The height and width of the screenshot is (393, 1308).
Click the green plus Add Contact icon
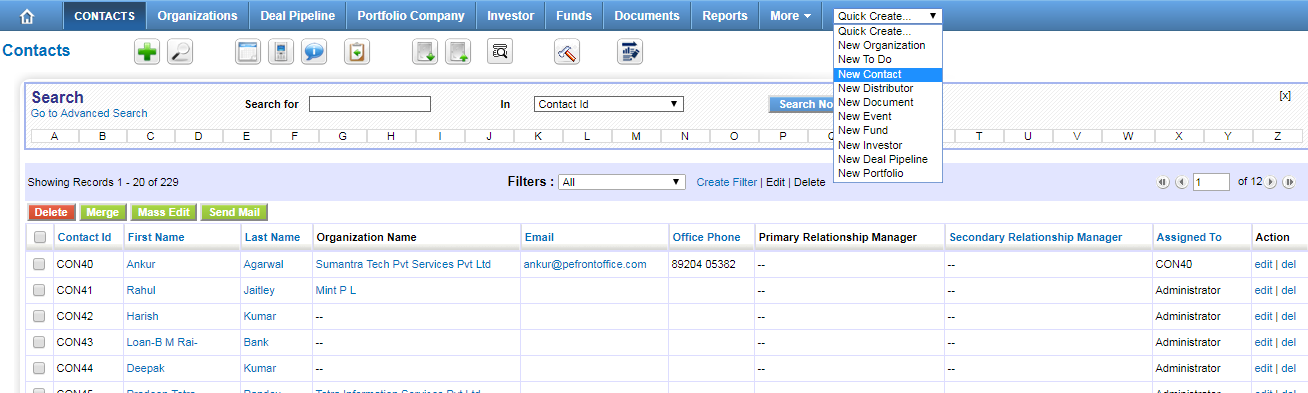tap(147, 52)
